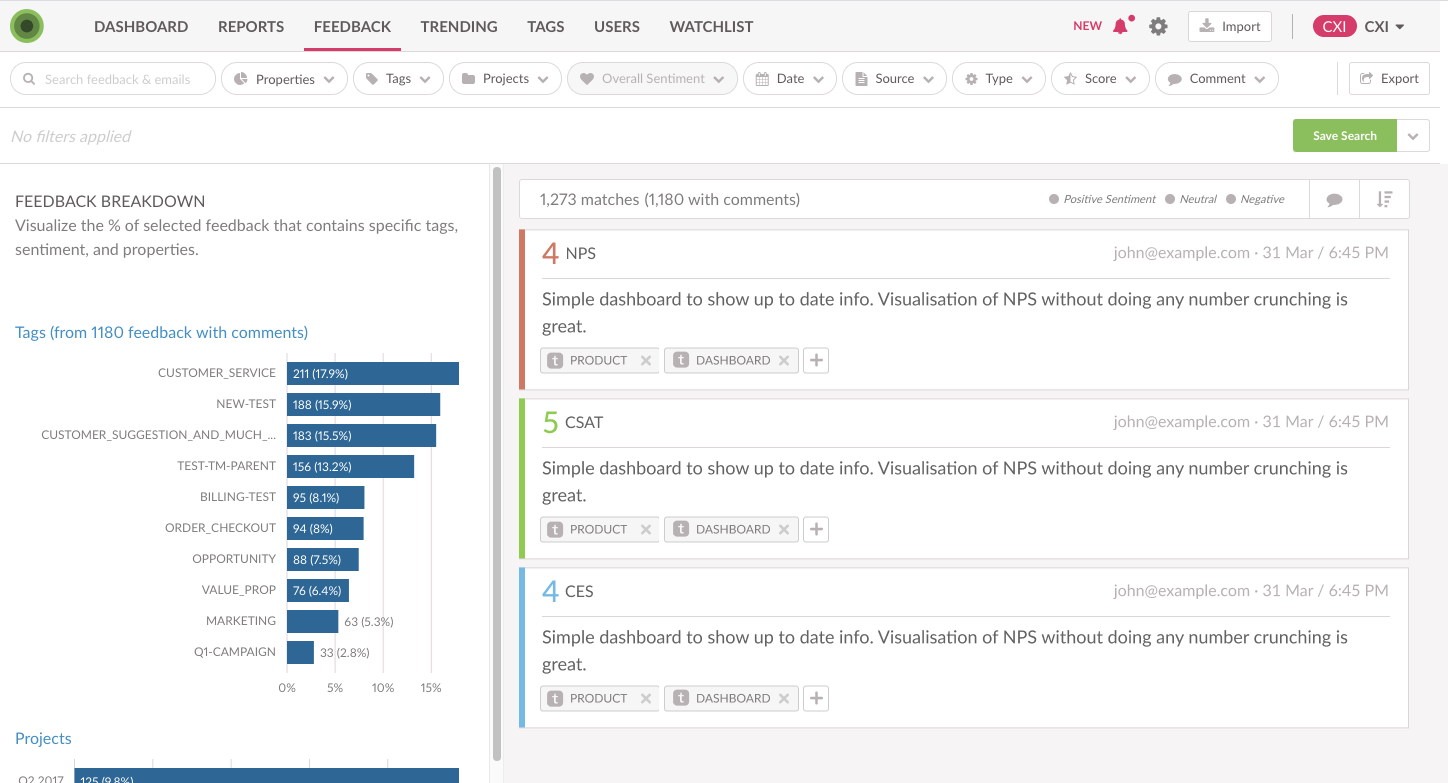Open the Watchlist tab
This screenshot has width=1448, height=783.
coord(711,27)
